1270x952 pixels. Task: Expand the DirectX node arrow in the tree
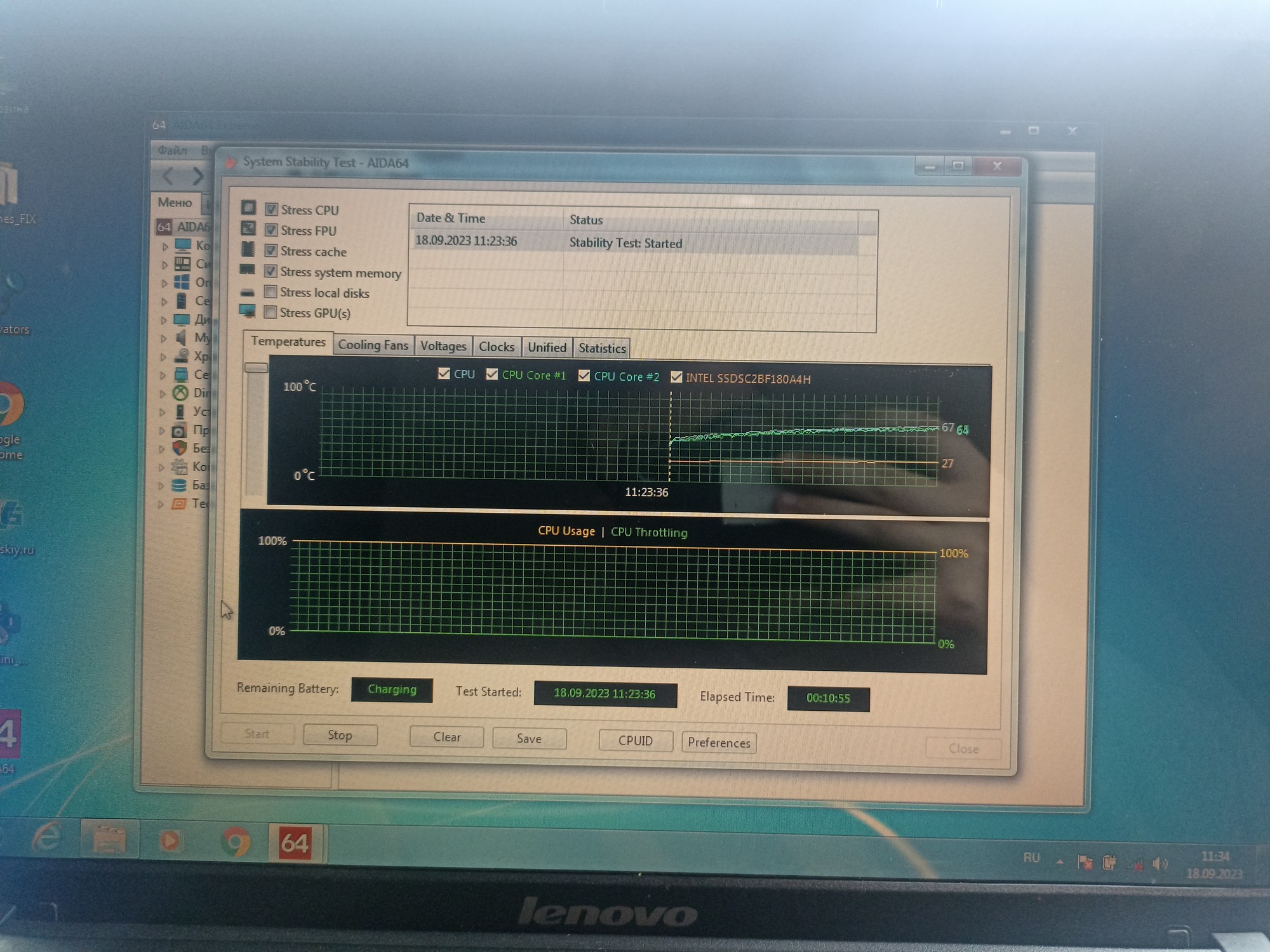[x=163, y=393]
